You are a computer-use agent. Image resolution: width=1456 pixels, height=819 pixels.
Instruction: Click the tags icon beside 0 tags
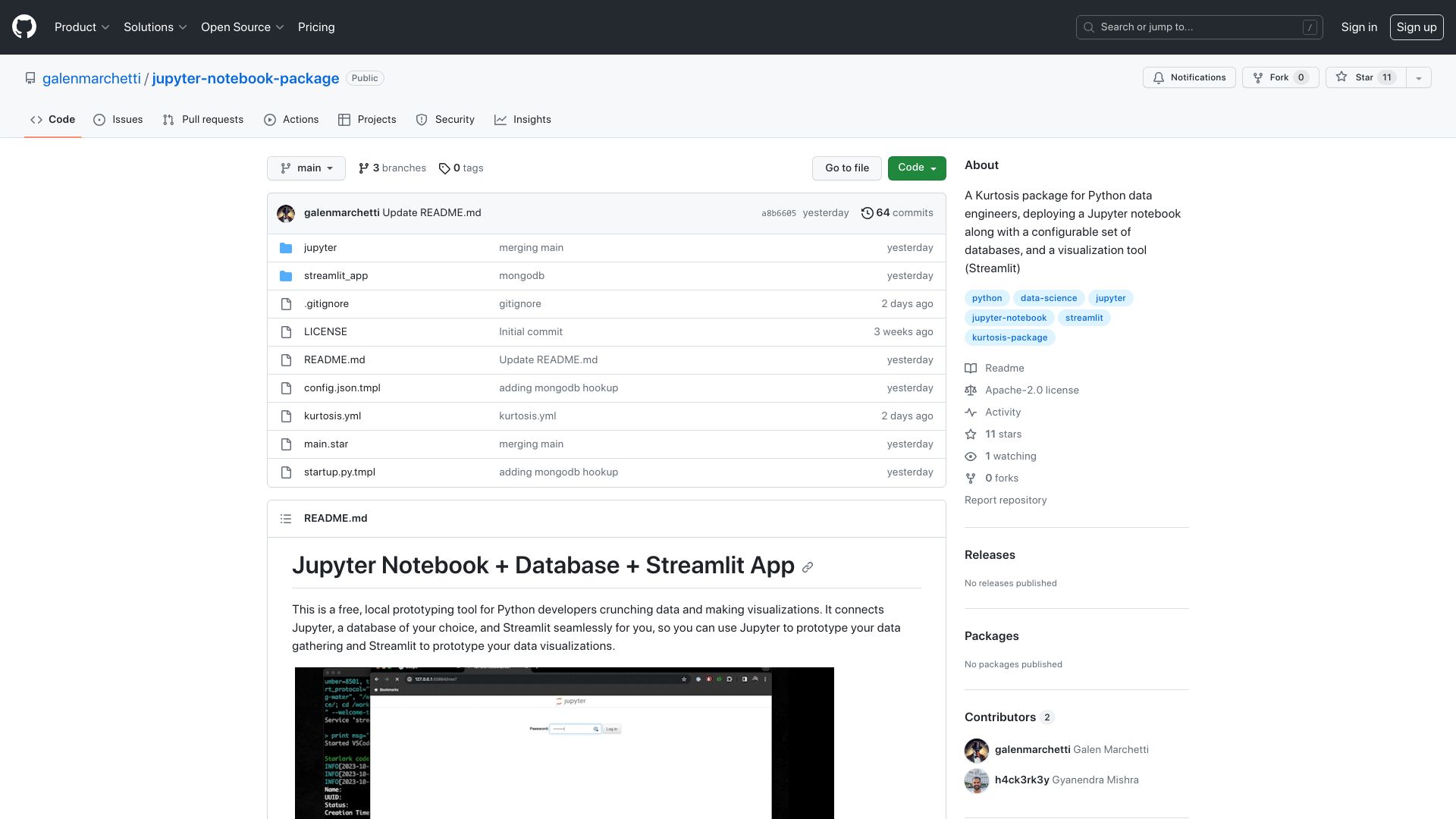444,168
